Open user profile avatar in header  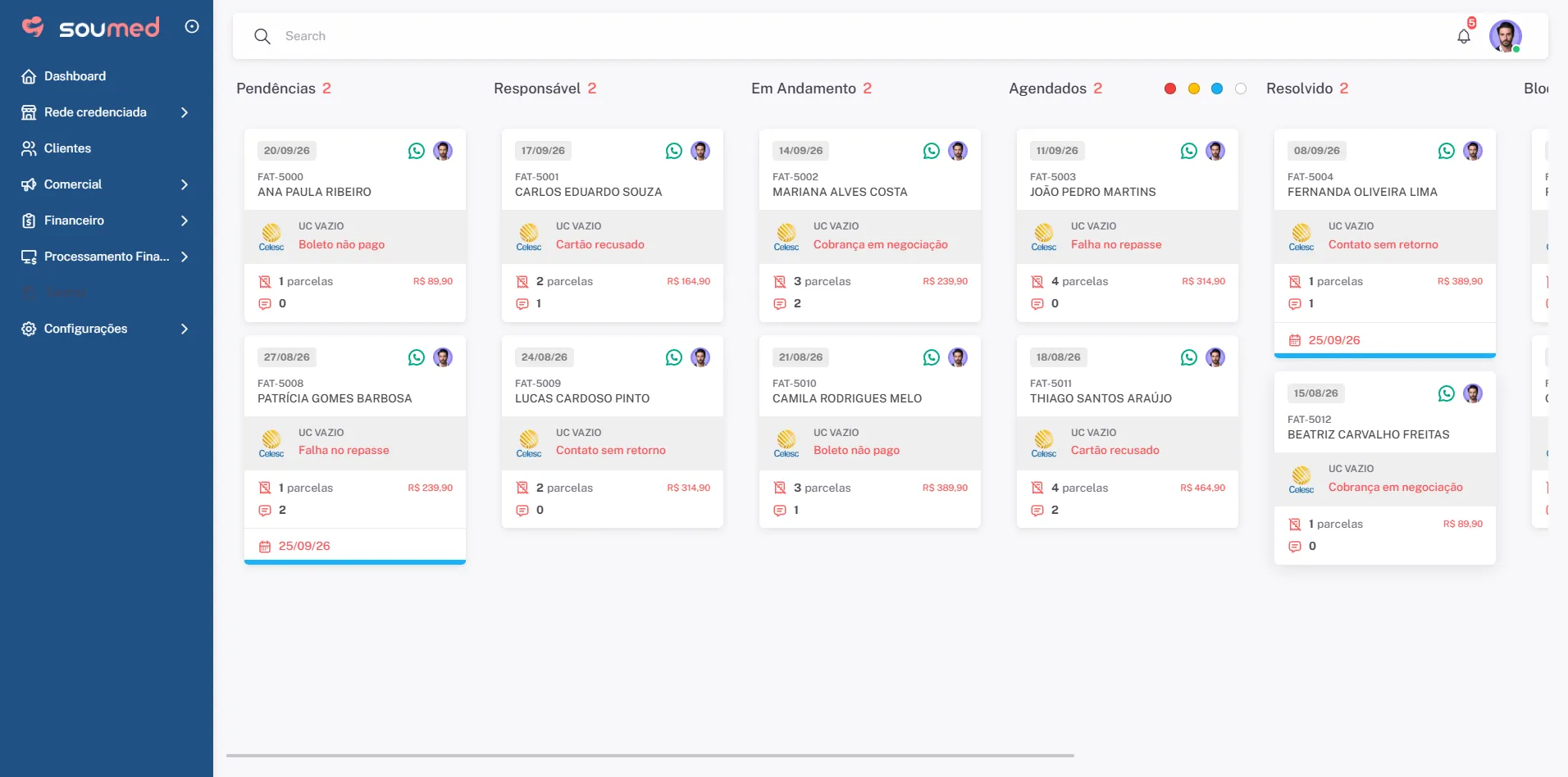(1506, 36)
